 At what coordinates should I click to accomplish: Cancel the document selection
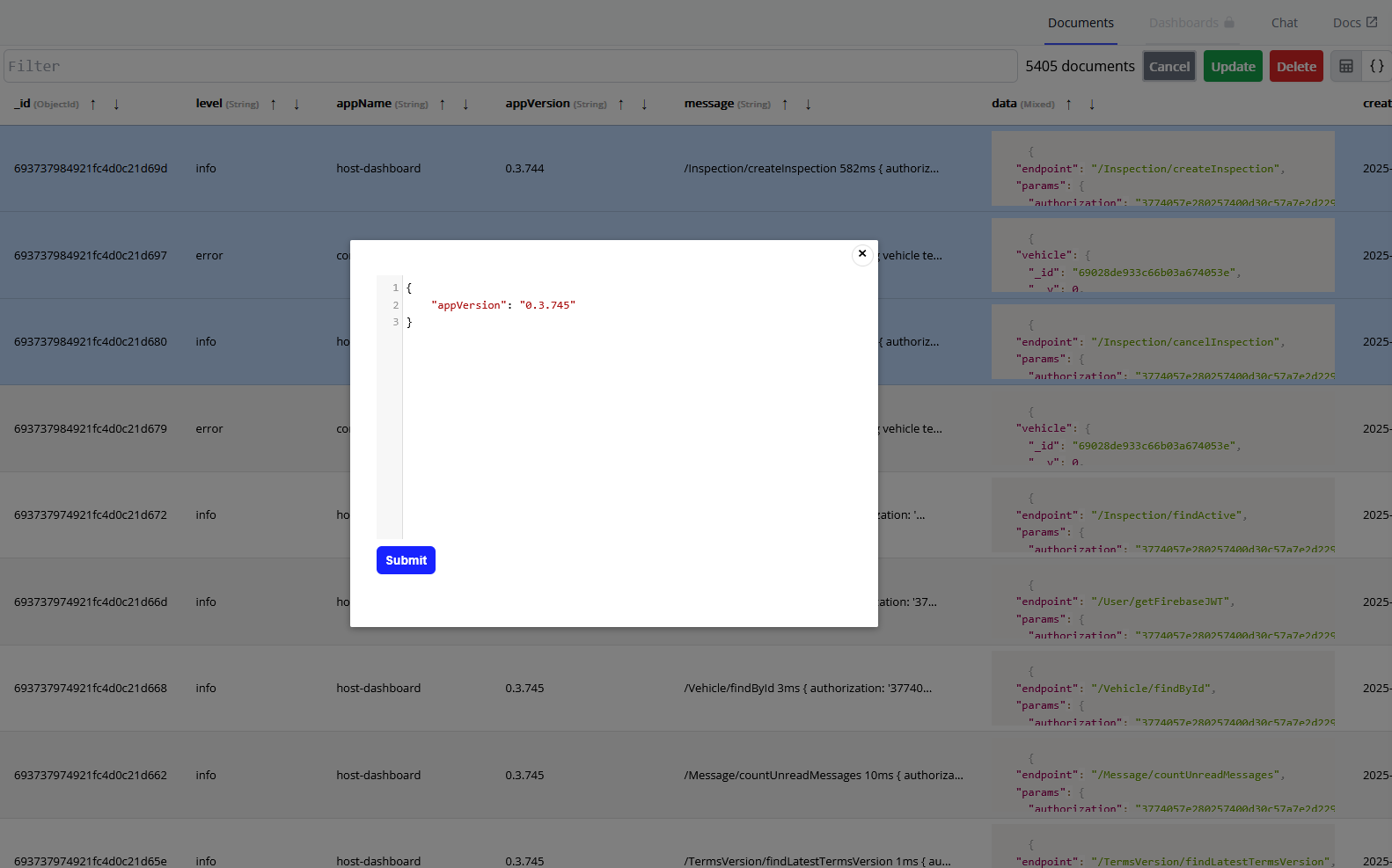tap(1169, 66)
